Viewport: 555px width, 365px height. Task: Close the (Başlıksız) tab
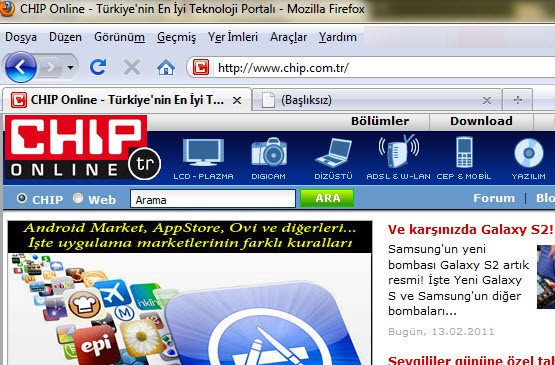487,101
